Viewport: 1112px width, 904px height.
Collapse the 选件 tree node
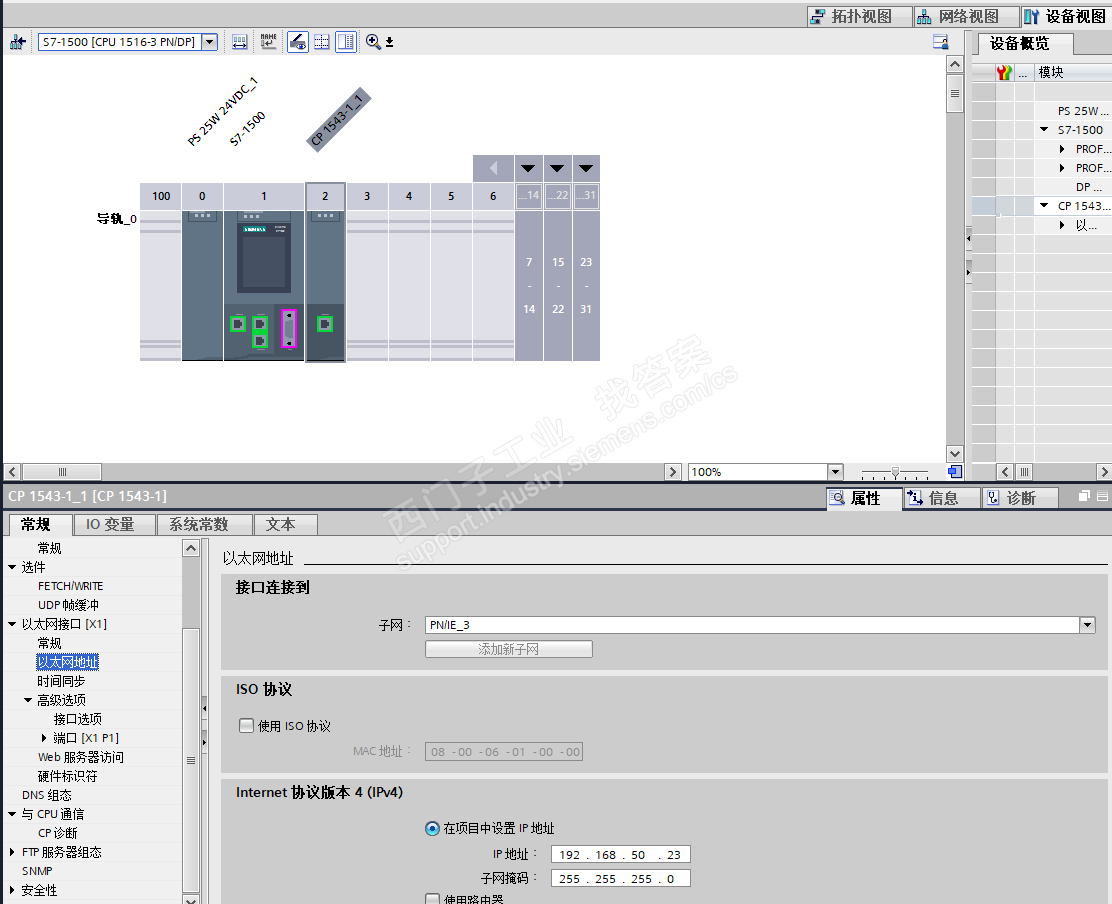click(x=12, y=567)
